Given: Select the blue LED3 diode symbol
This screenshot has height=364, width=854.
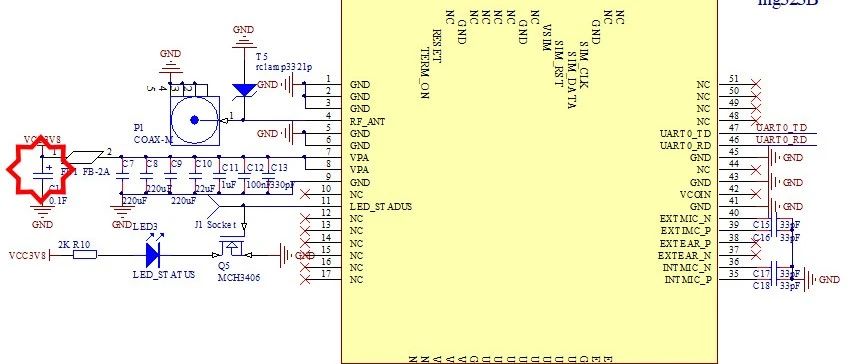Looking at the screenshot, I should pyautogui.click(x=153, y=255).
